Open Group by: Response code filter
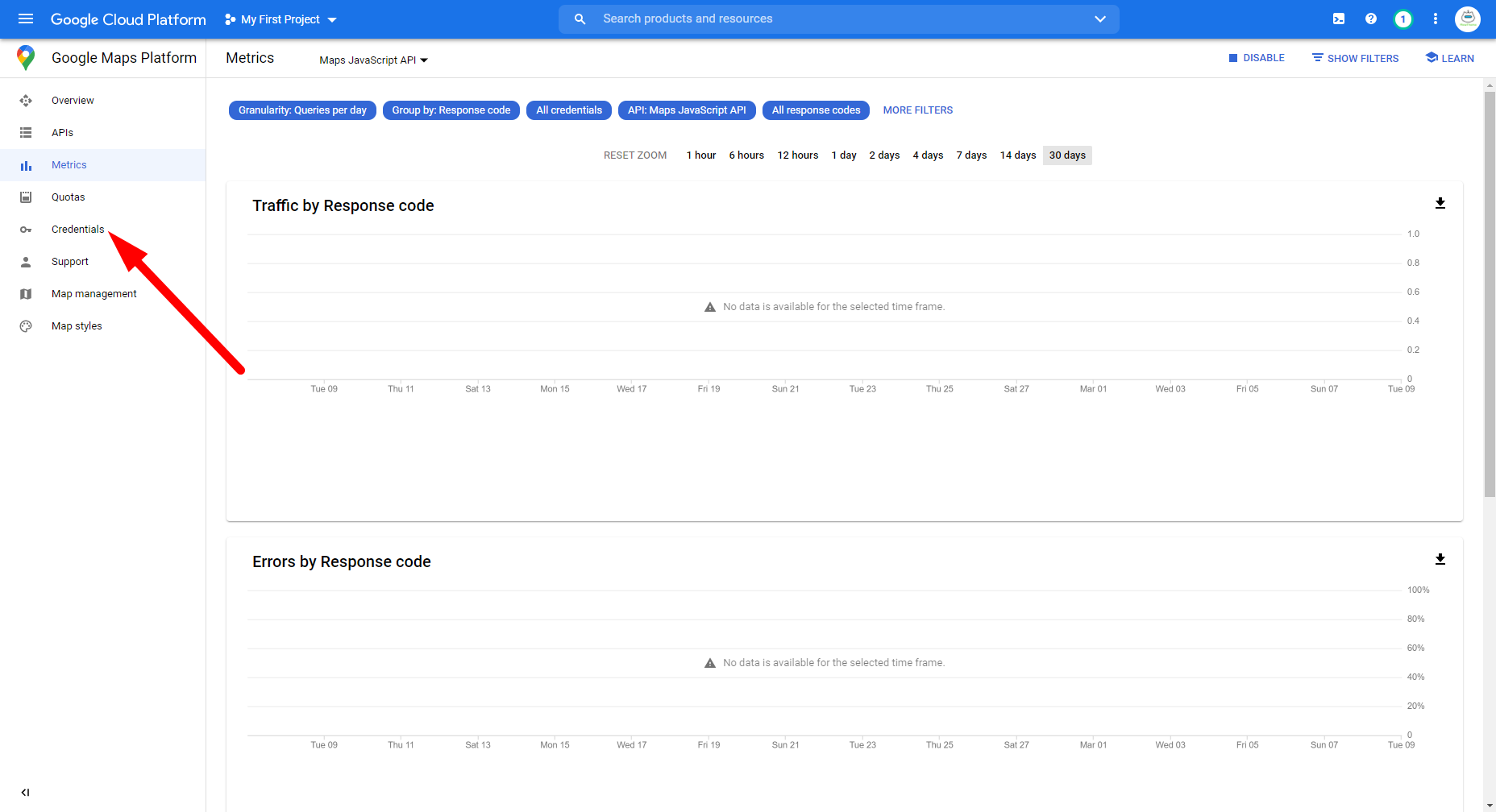Image resolution: width=1496 pixels, height=812 pixels. (x=451, y=110)
